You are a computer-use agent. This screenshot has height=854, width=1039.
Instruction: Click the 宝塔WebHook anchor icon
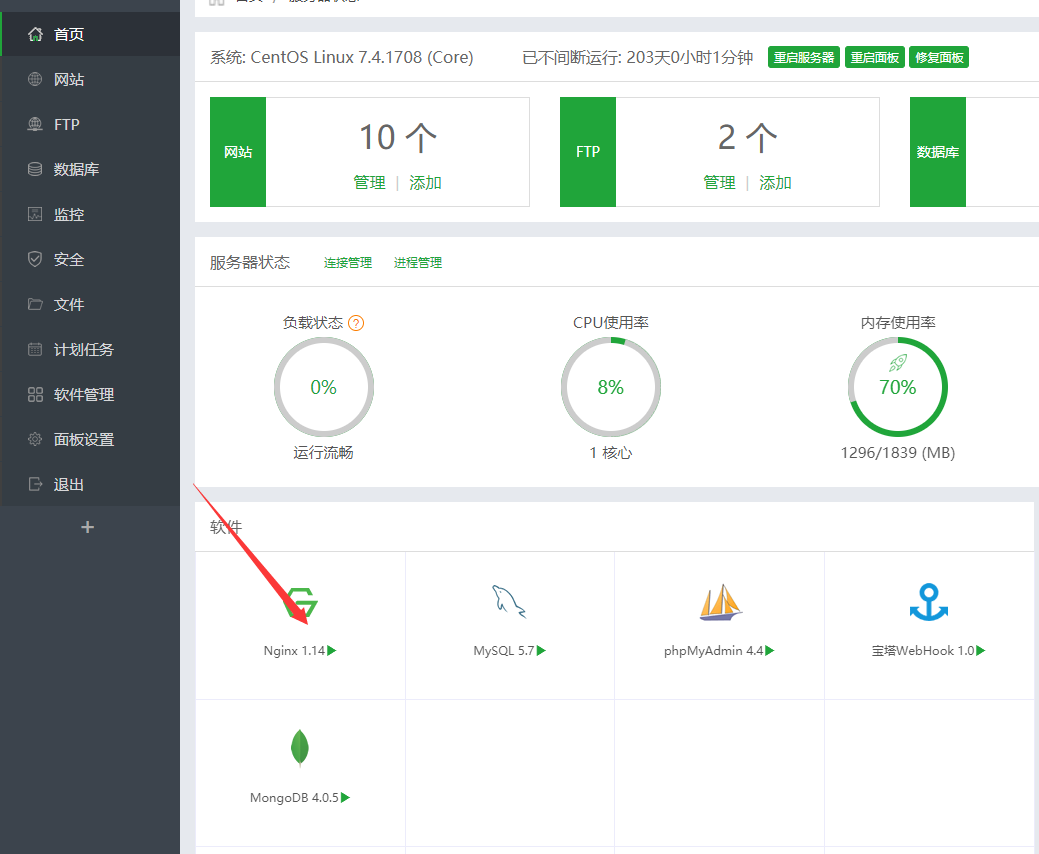[x=929, y=602]
